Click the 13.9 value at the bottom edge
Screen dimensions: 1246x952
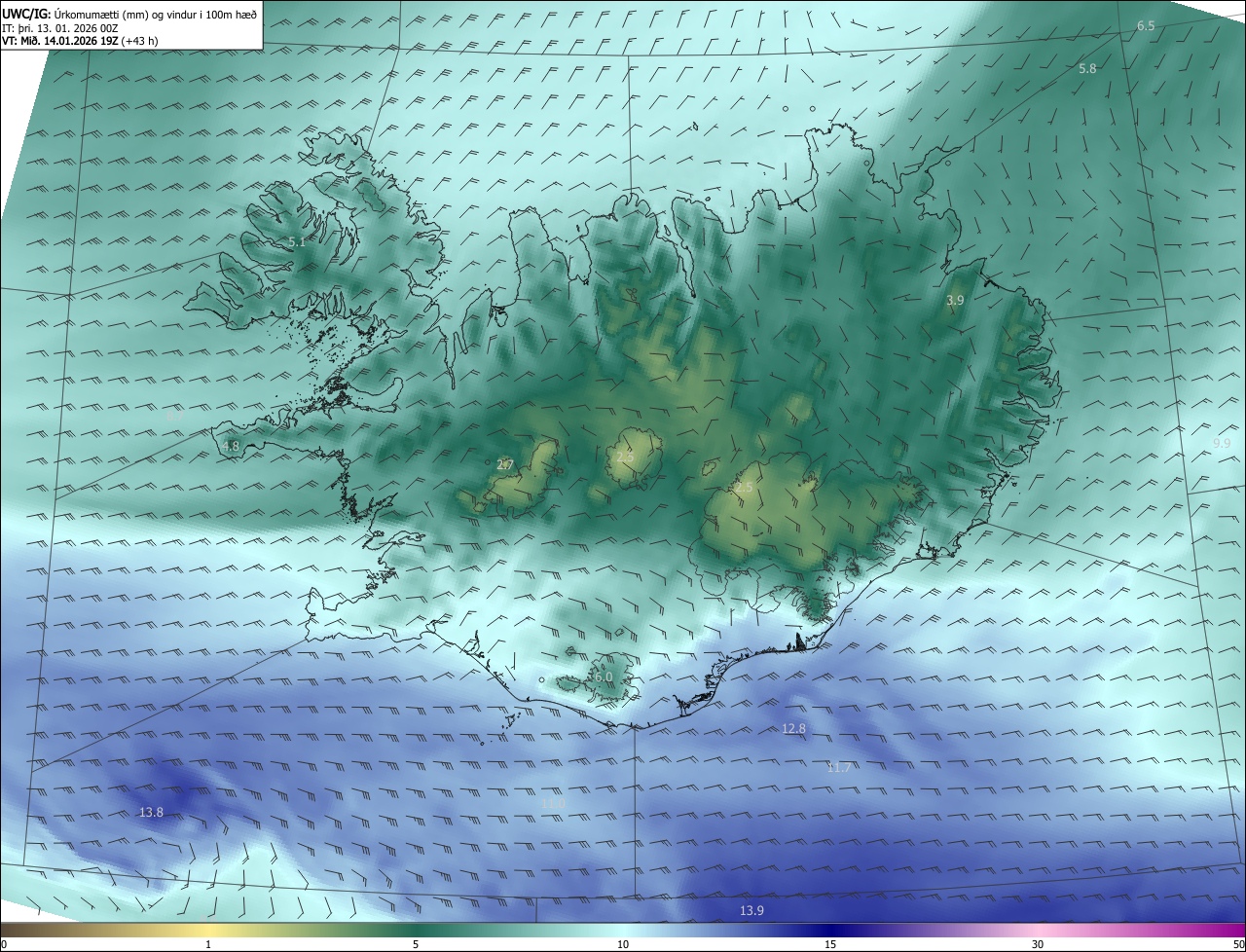751,911
